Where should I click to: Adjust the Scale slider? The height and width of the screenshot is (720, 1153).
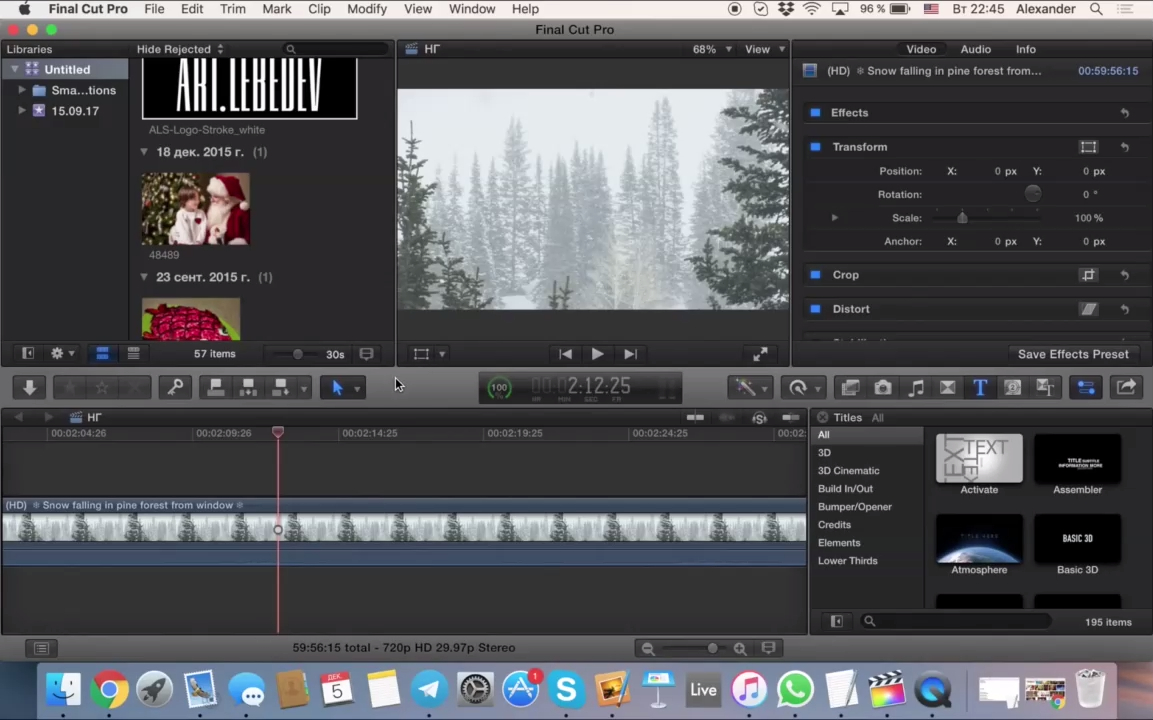point(962,218)
